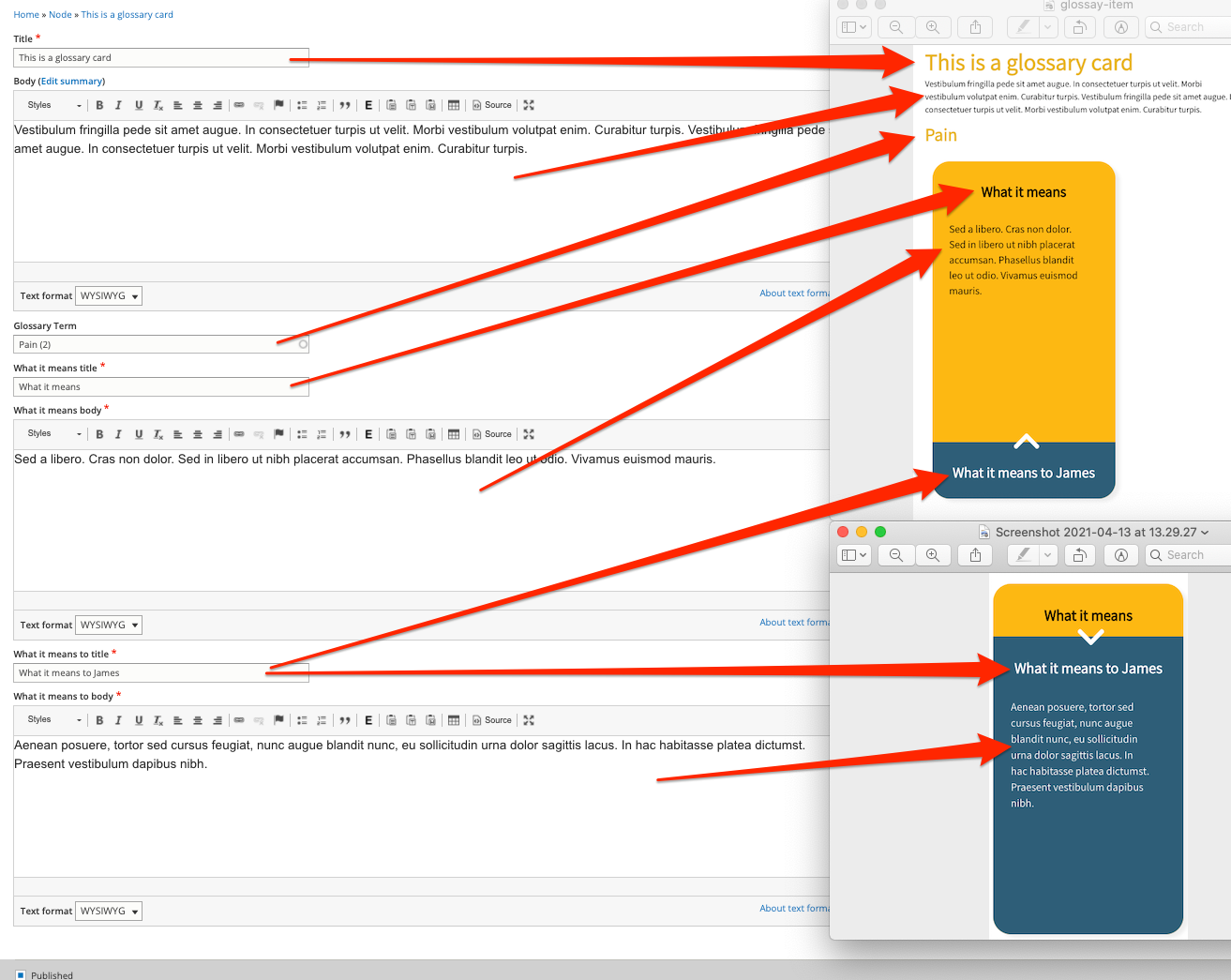Toggle bold in What it means body toolbar
This screenshot has width=1231, height=980.
point(99,434)
